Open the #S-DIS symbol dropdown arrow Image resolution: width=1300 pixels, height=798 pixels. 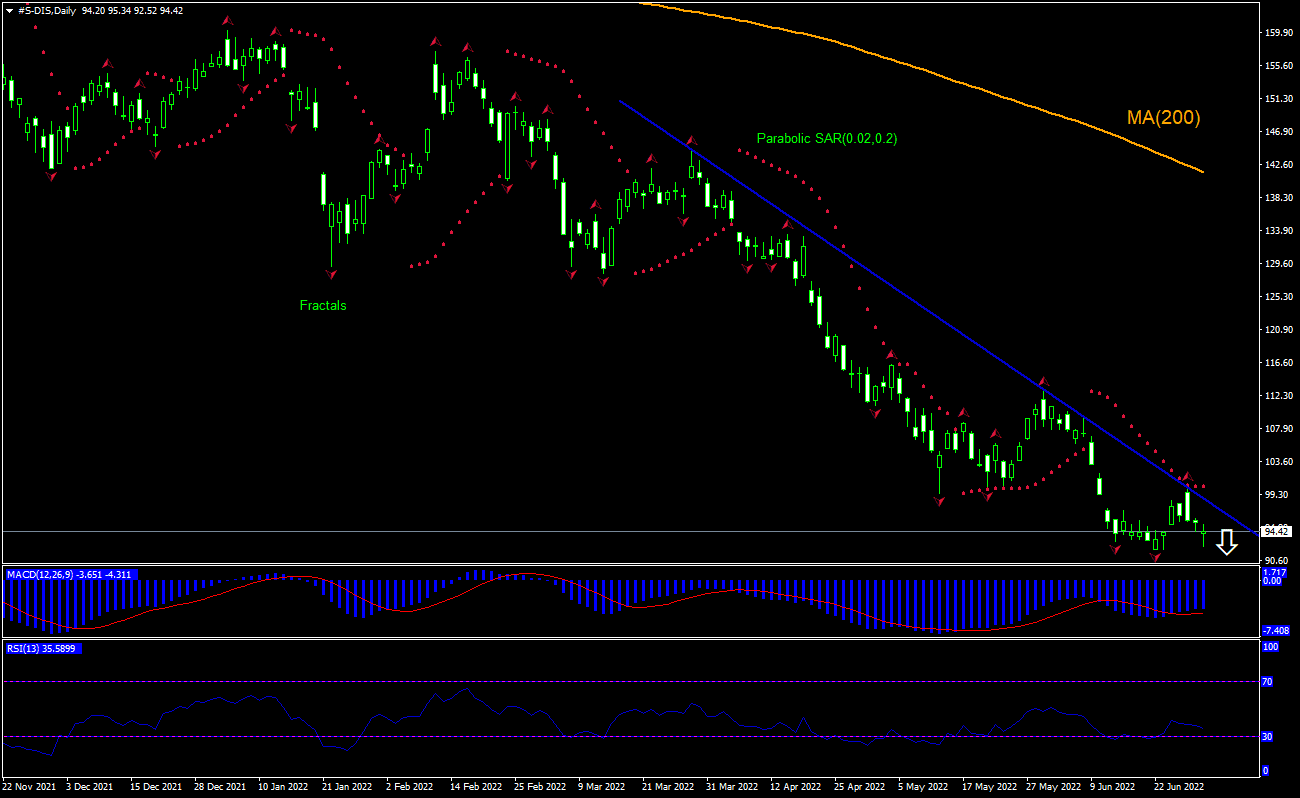pos(8,9)
